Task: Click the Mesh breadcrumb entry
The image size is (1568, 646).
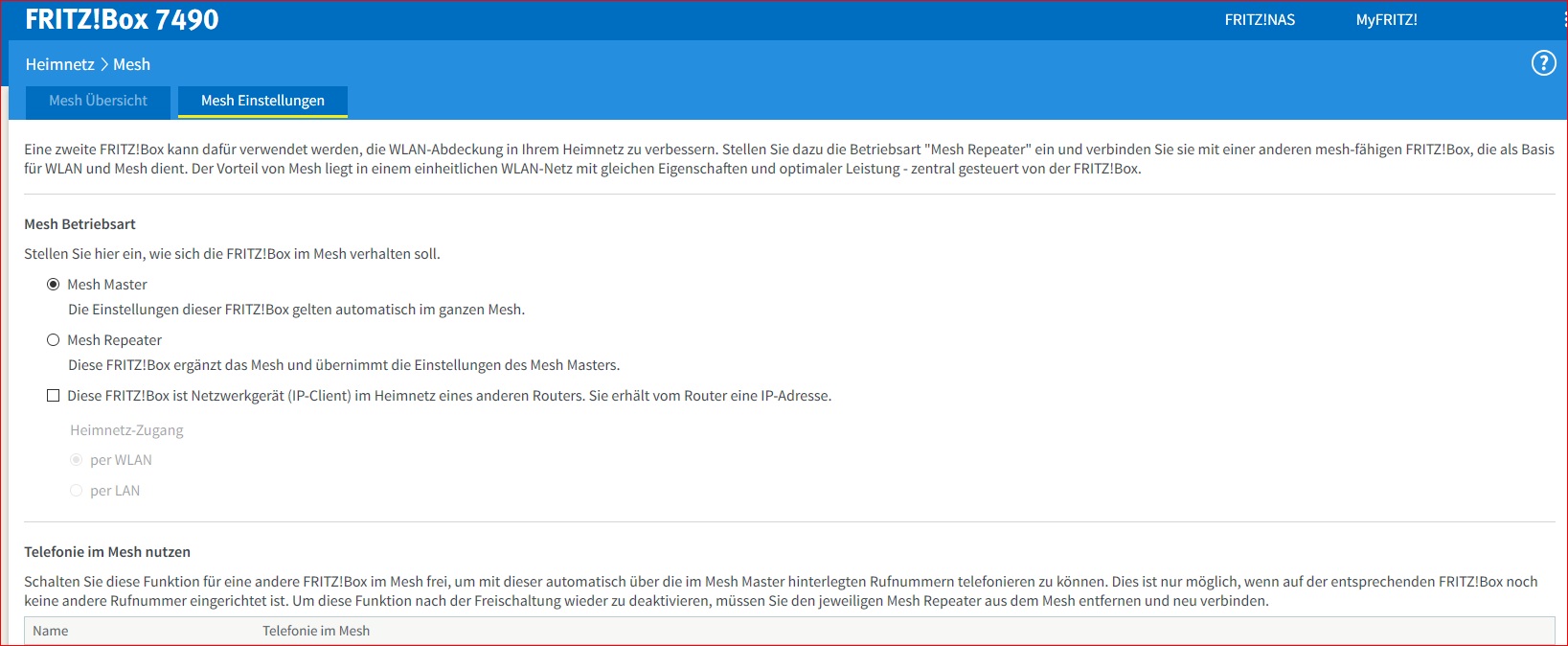Action: tap(131, 64)
